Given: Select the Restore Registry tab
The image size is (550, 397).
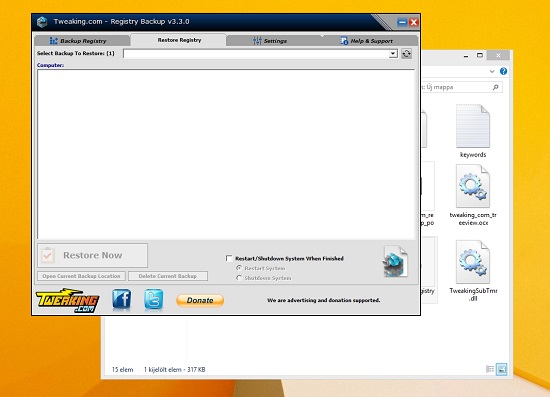Looking at the screenshot, I should (179, 40).
